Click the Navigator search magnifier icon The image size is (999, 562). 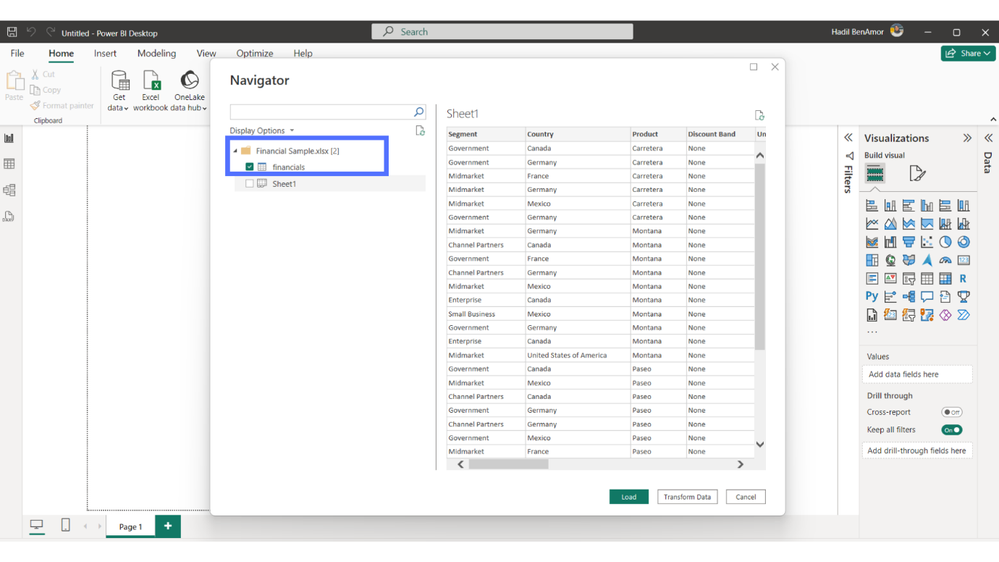419,112
